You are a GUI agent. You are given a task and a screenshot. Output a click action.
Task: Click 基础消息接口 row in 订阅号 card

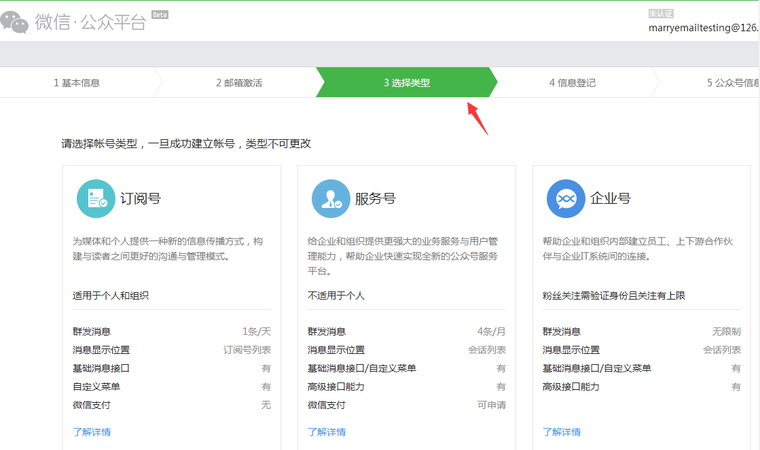coord(172,369)
